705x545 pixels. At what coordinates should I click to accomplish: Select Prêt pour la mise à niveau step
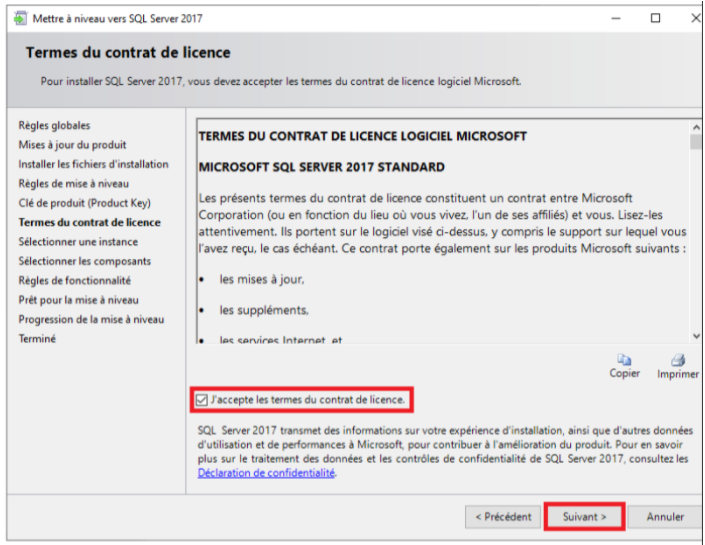point(79,300)
